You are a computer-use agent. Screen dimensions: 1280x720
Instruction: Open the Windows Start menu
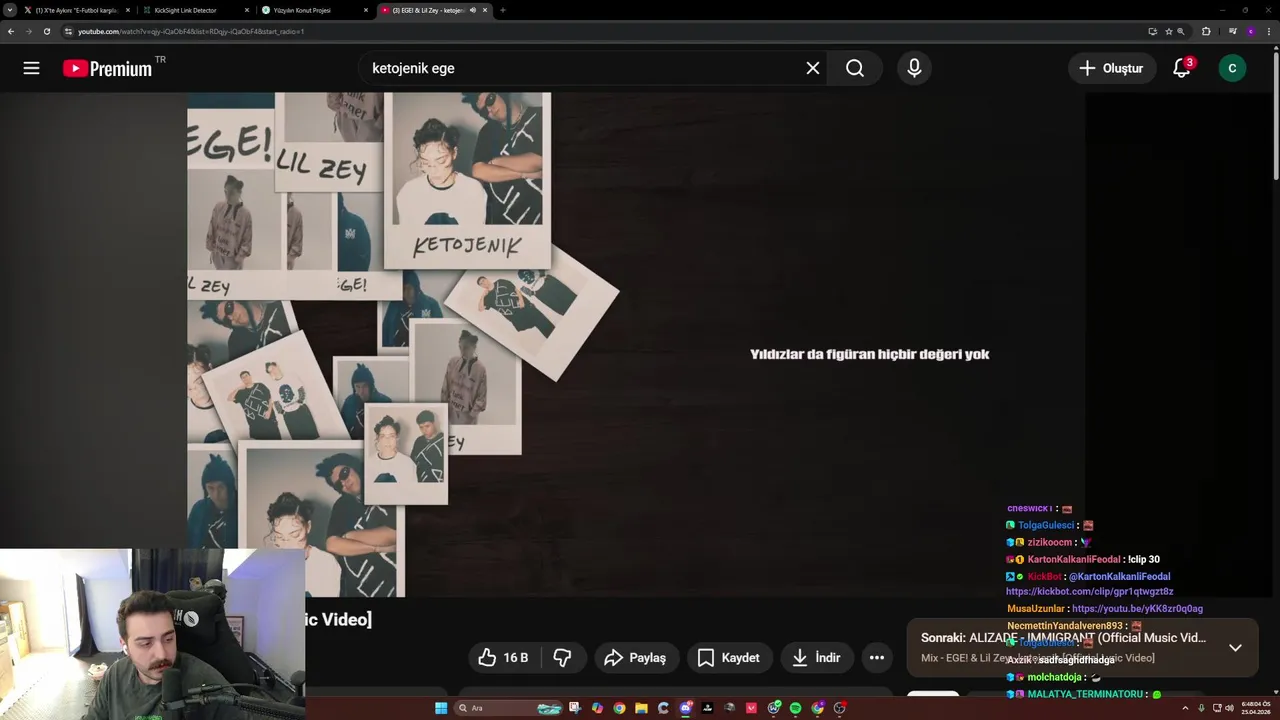point(441,708)
